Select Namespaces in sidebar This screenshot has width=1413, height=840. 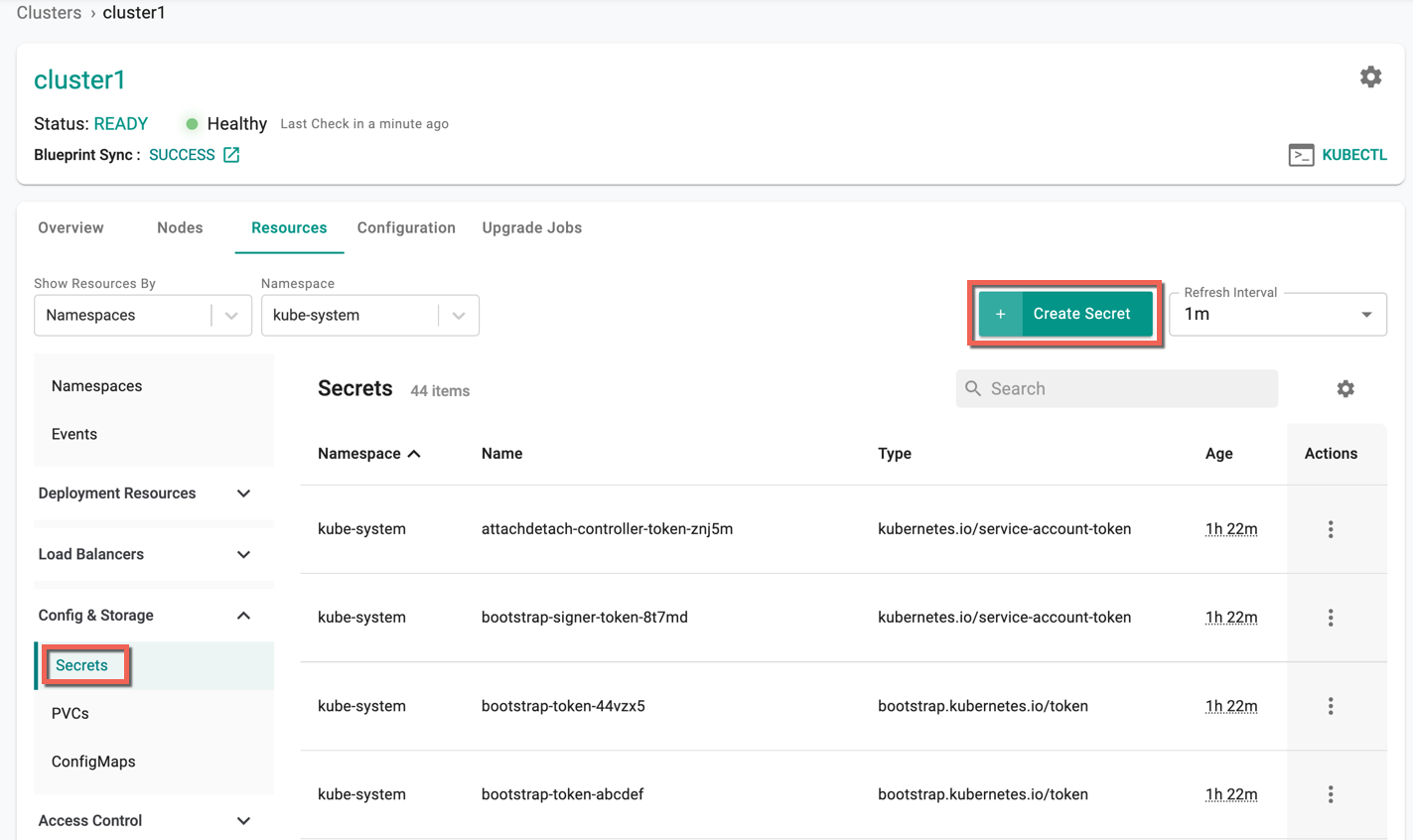click(x=96, y=386)
